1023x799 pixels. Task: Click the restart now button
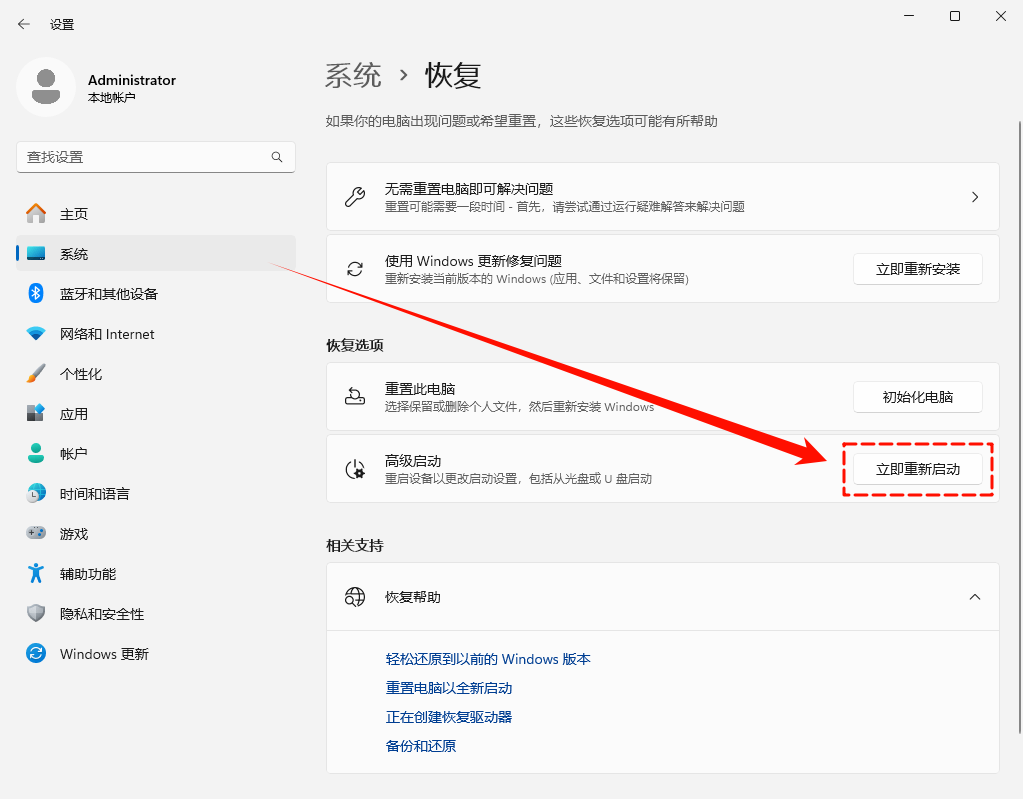(x=917, y=468)
